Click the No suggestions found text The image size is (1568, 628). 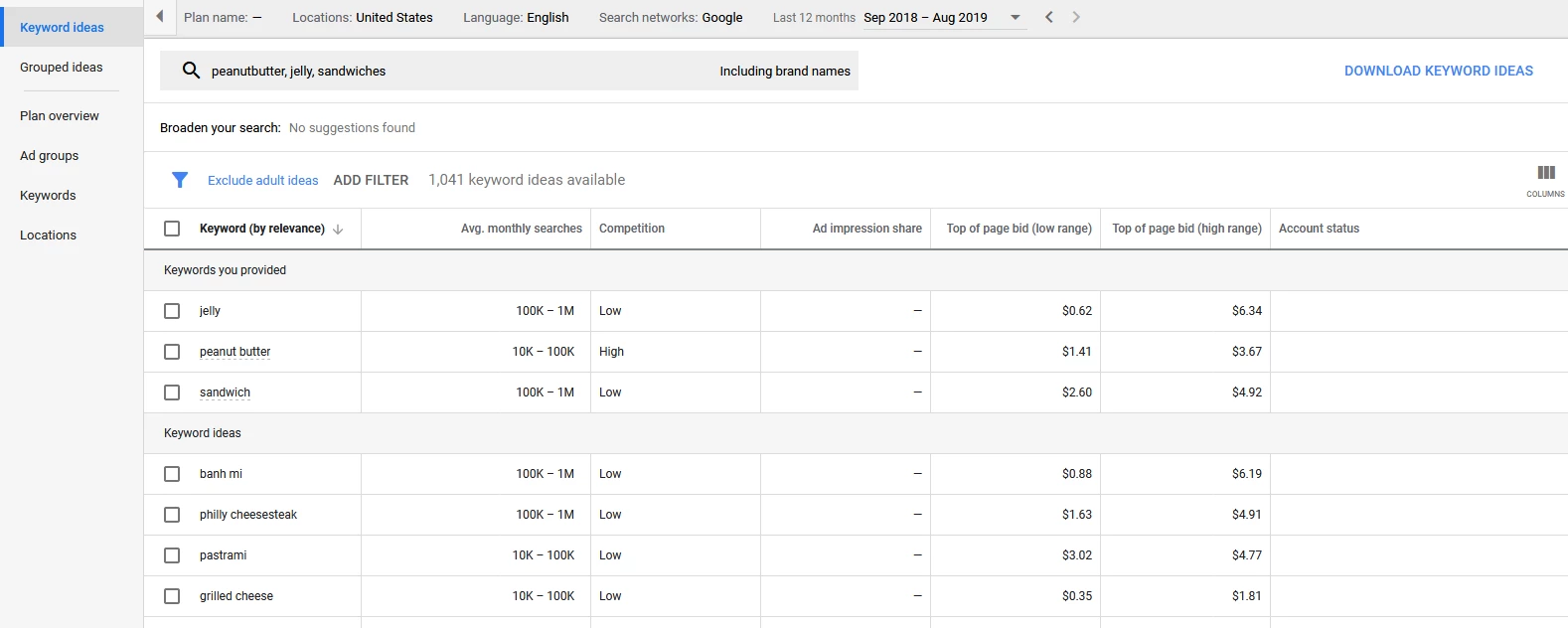352,128
